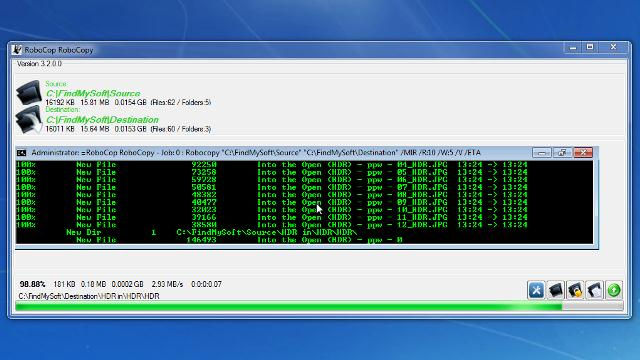Screen dimensions: 640x360
Task: Click the Source folder icon
Action: (29, 92)
